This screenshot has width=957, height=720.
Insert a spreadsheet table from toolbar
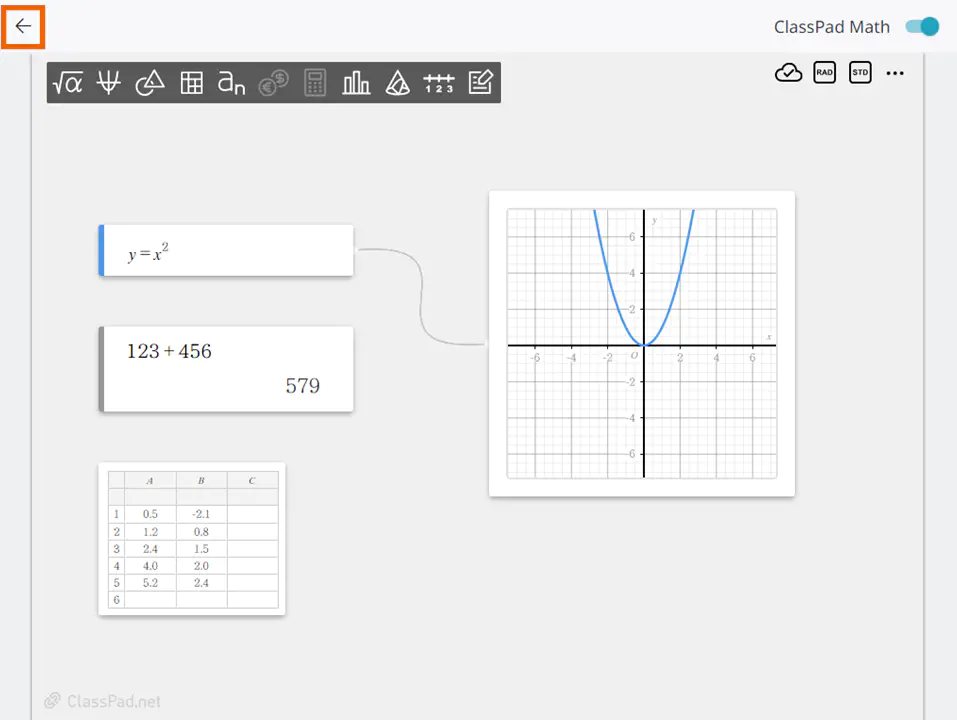click(191, 83)
